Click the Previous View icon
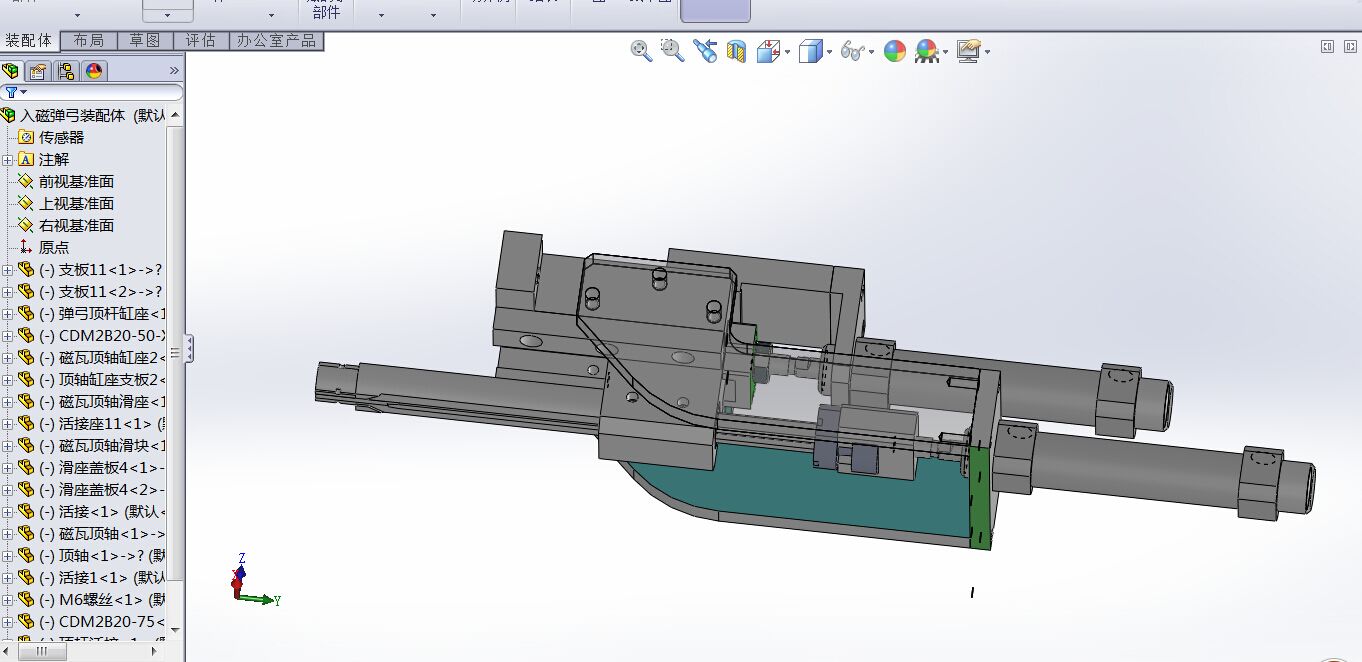1362x662 pixels. tap(705, 51)
